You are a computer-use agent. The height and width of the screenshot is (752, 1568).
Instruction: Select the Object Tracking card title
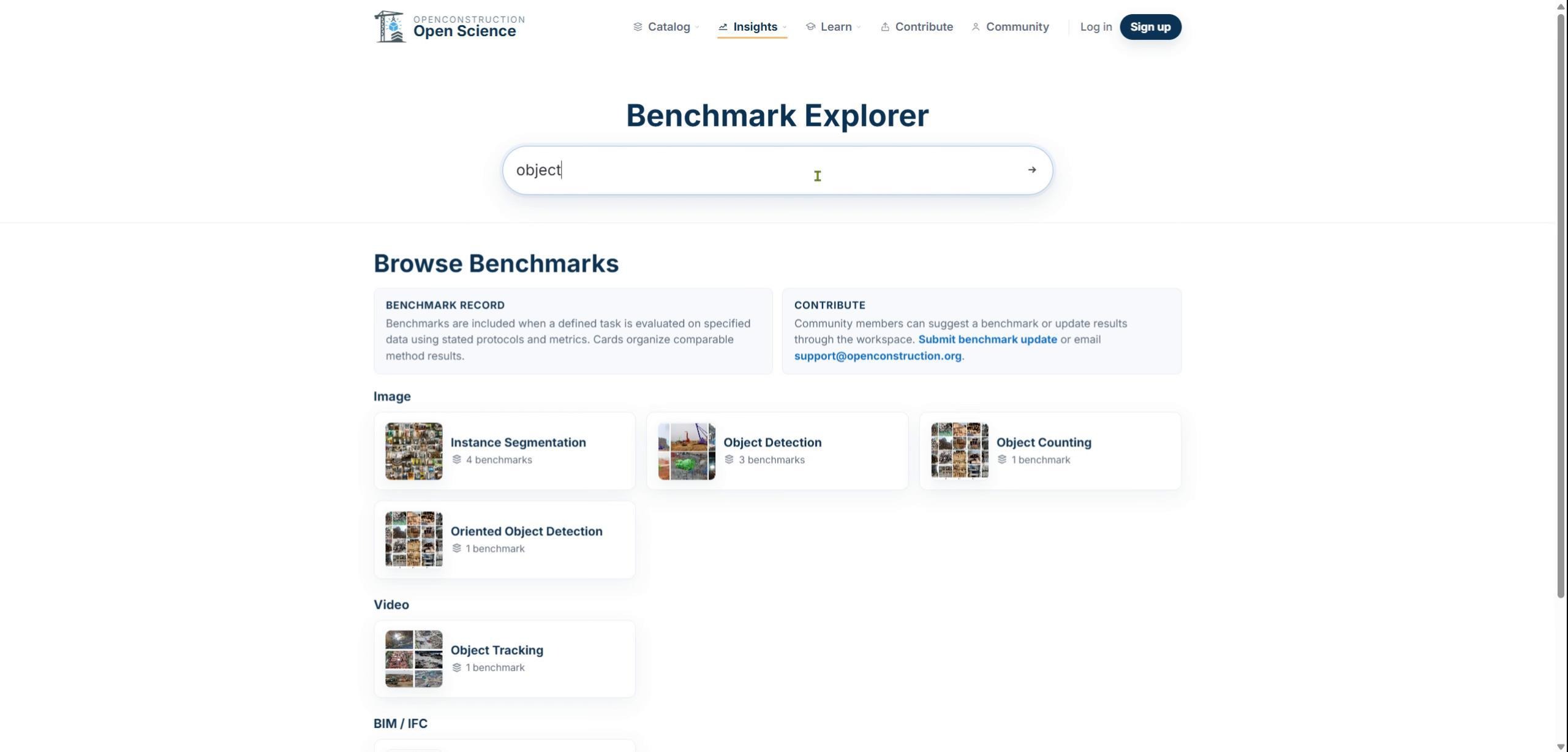[x=497, y=650]
